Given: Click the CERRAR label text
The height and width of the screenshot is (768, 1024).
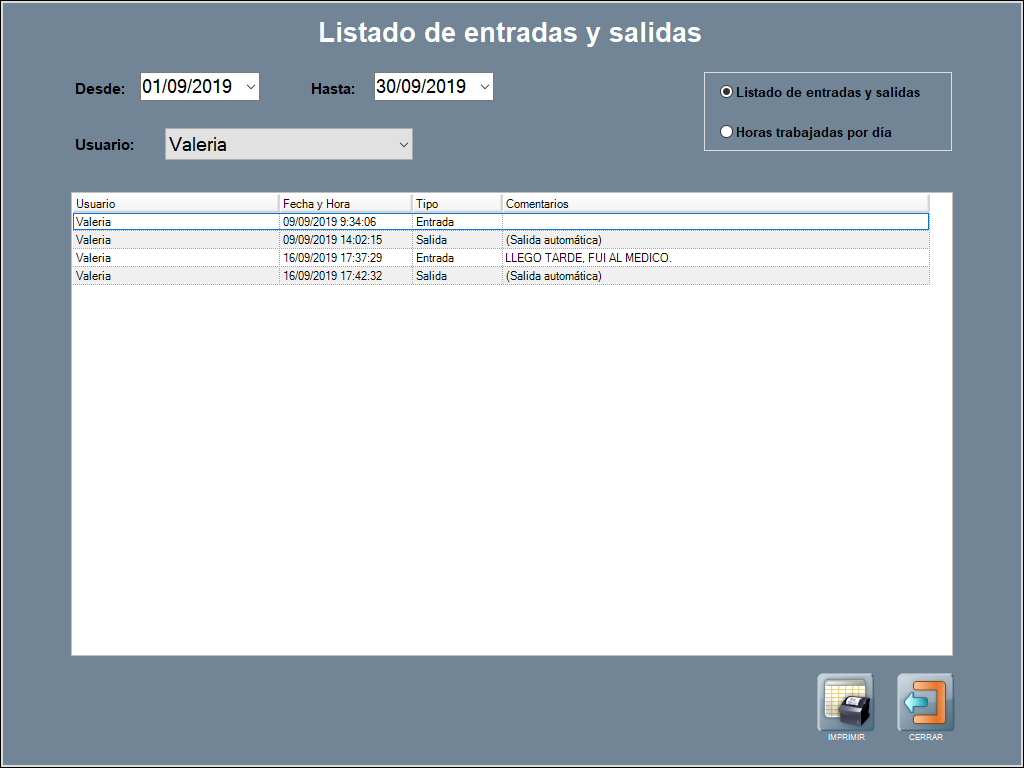Looking at the screenshot, I should point(925,737).
